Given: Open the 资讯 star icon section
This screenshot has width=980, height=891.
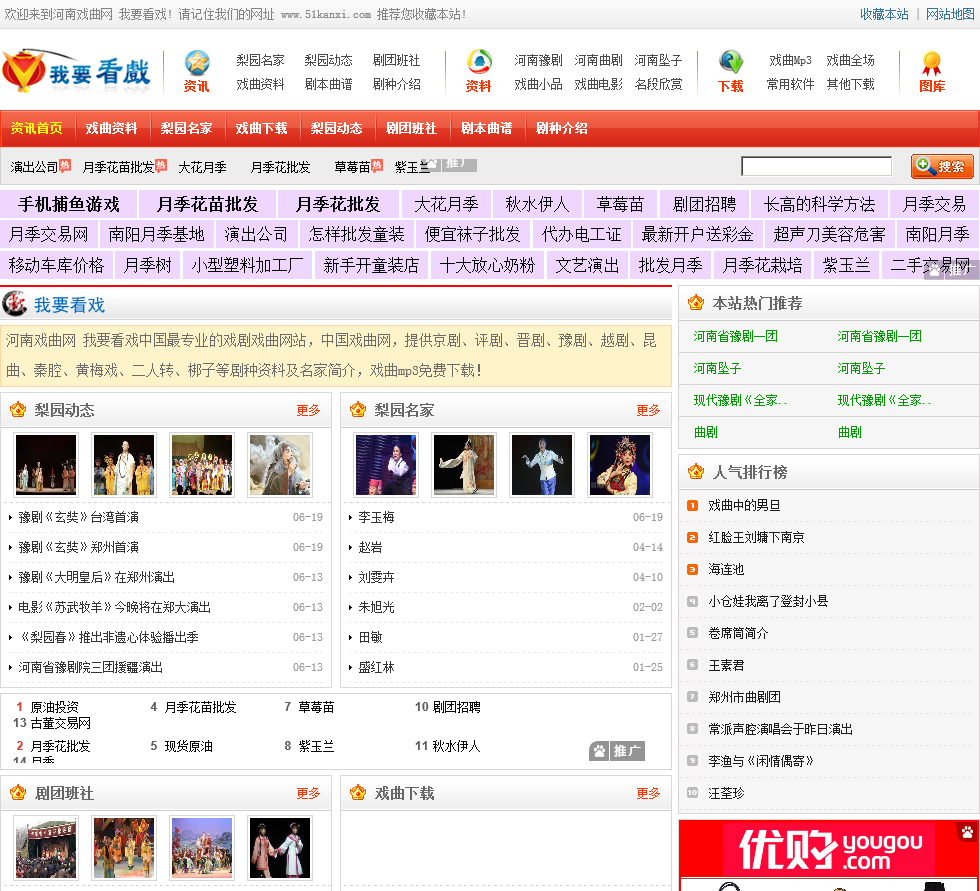Looking at the screenshot, I should [196, 71].
